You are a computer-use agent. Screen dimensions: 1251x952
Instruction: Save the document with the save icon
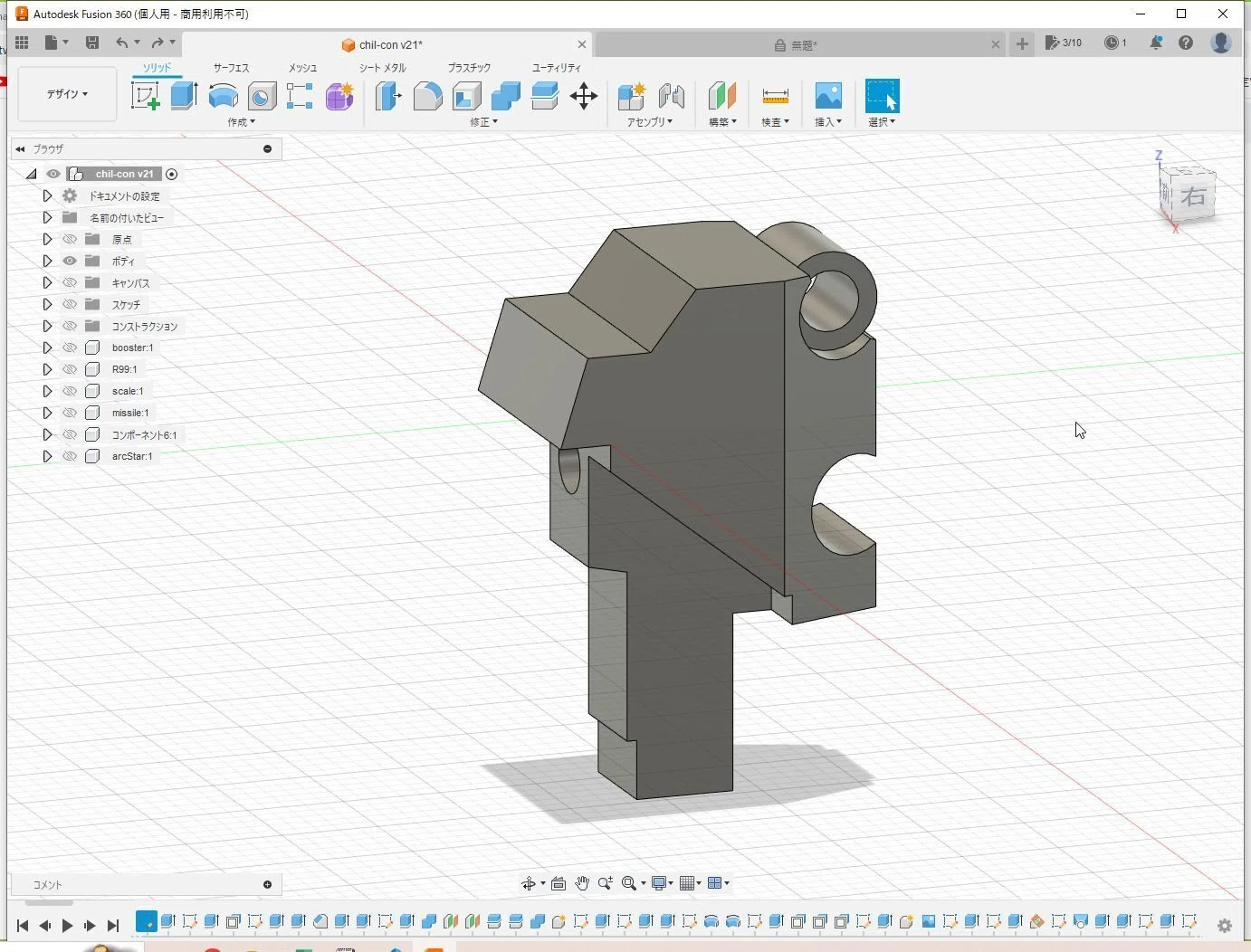pyautogui.click(x=91, y=43)
